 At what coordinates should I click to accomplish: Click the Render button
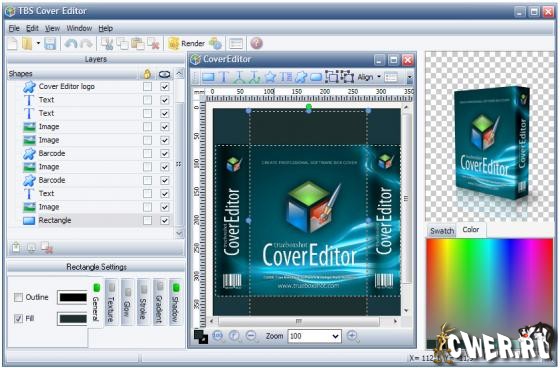[186, 44]
